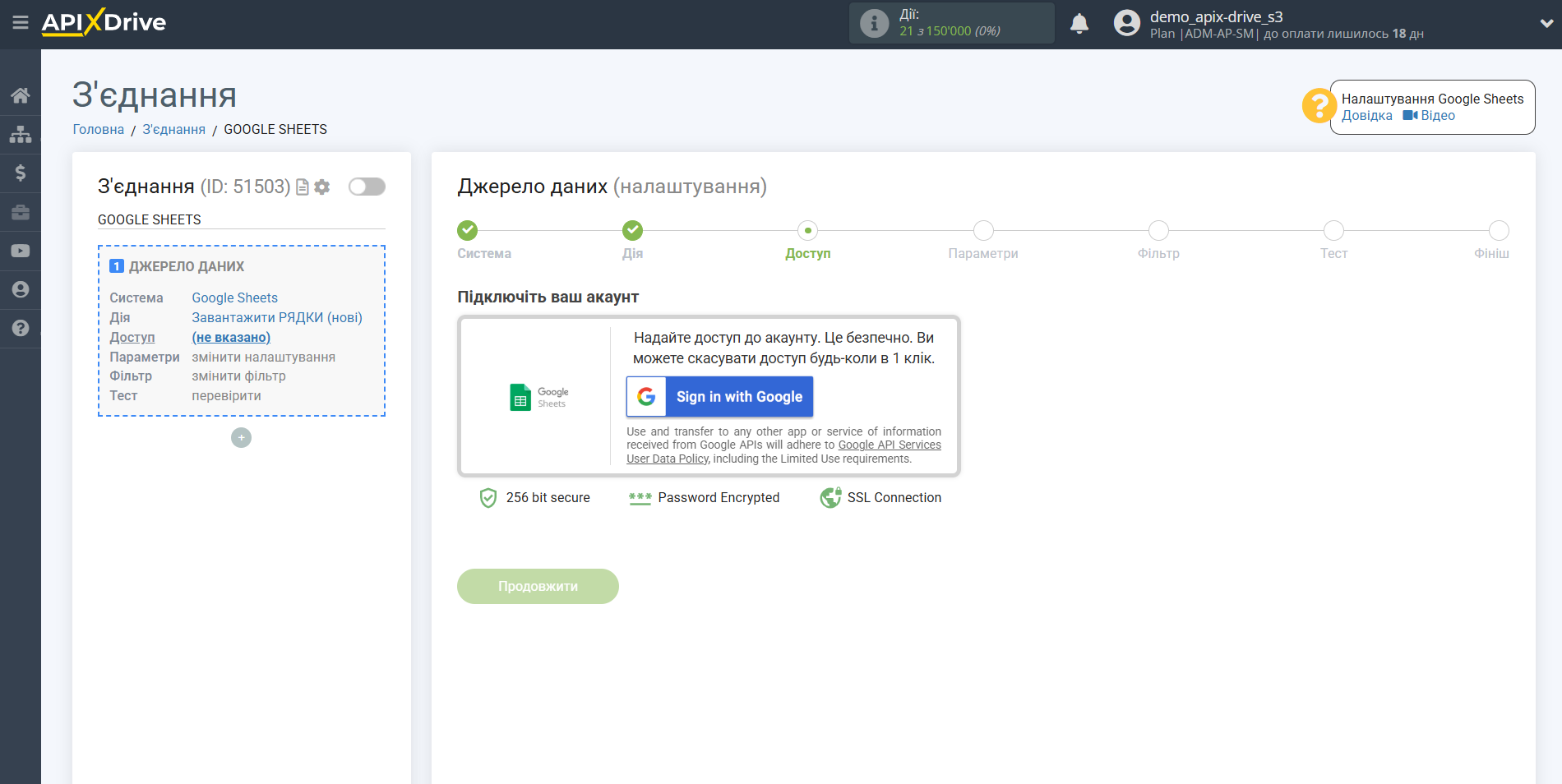Click the Password Encrypted asterisks icon

pos(640,498)
